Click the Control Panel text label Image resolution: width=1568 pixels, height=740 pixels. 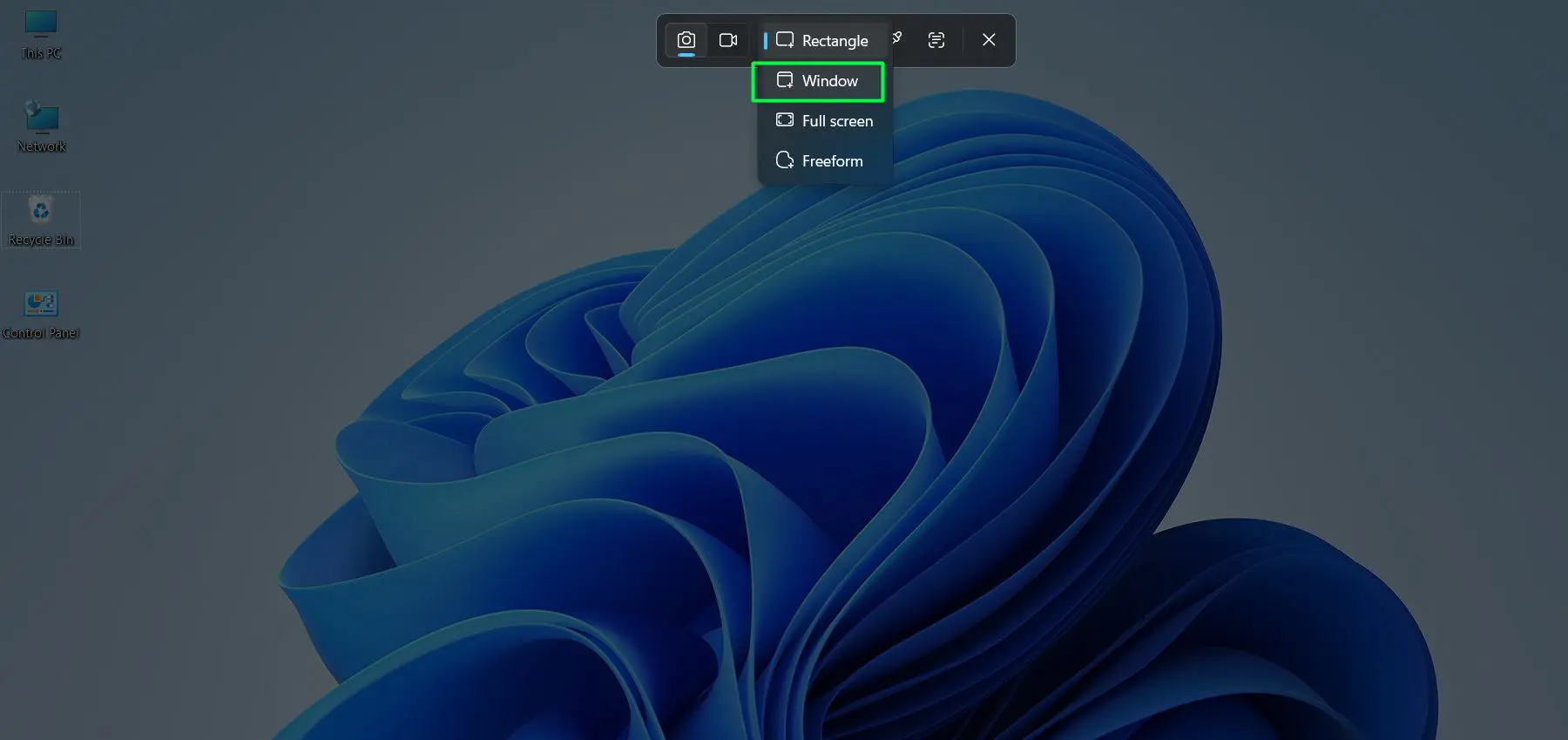pyautogui.click(x=41, y=333)
